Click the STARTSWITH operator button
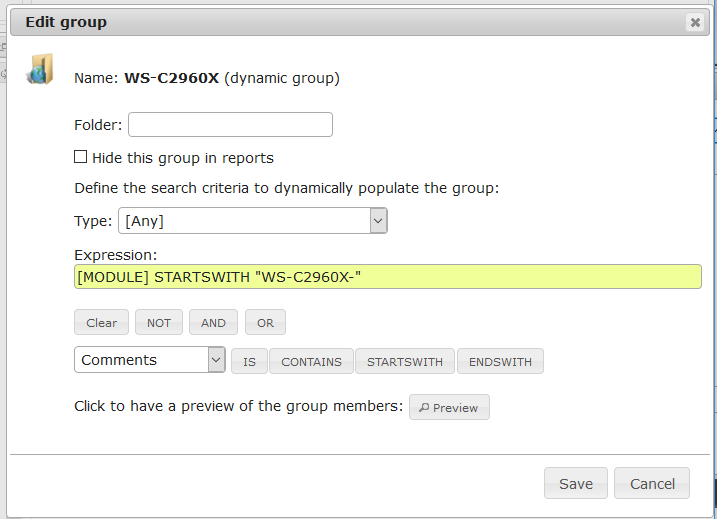This screenshot has height=519, width=717. click(x=405, y=361)
